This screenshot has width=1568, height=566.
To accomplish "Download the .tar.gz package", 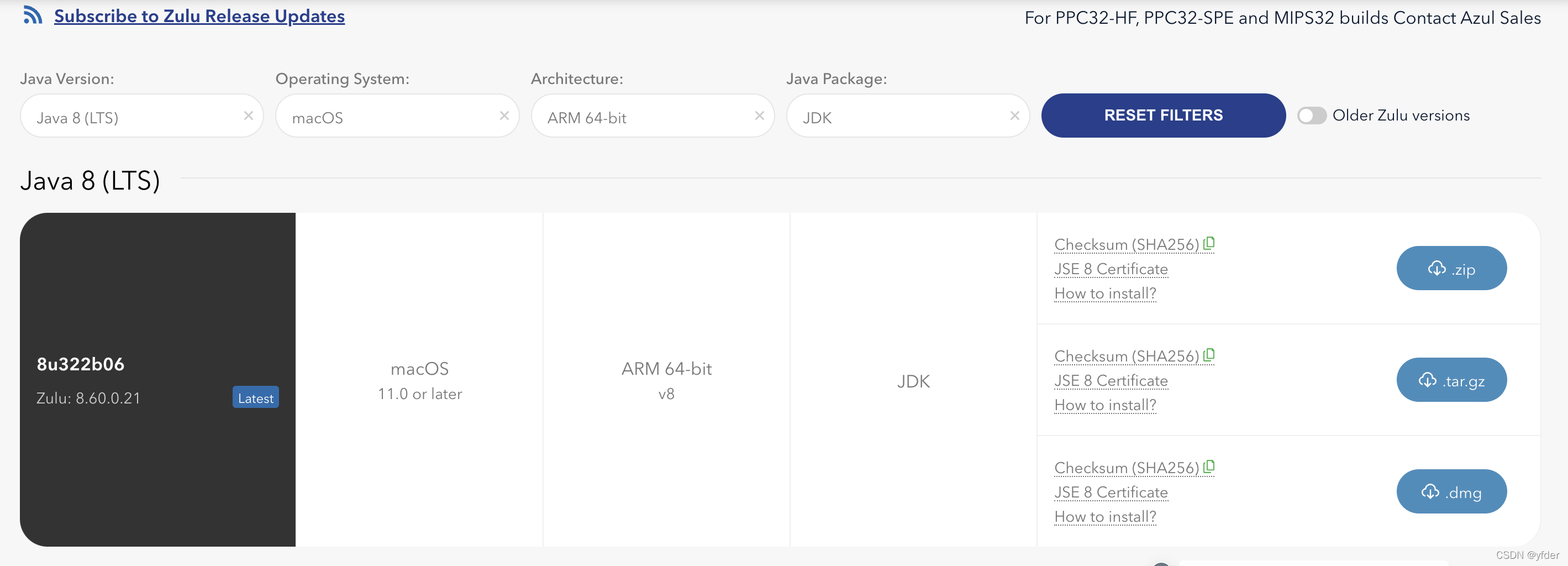I will [x=1451, y=380].
